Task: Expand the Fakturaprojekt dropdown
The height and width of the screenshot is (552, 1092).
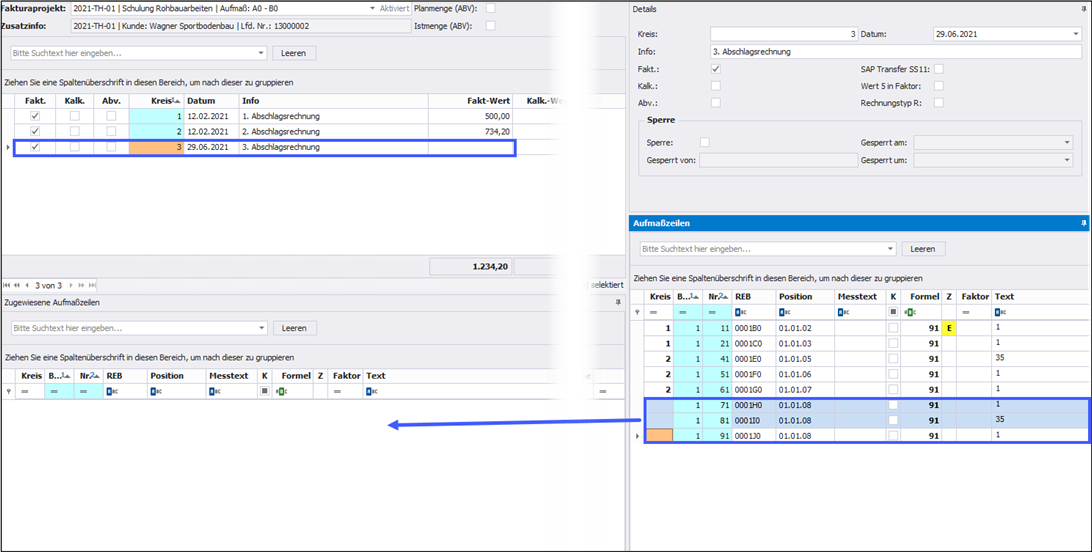Action: click(x=372, y=8)
